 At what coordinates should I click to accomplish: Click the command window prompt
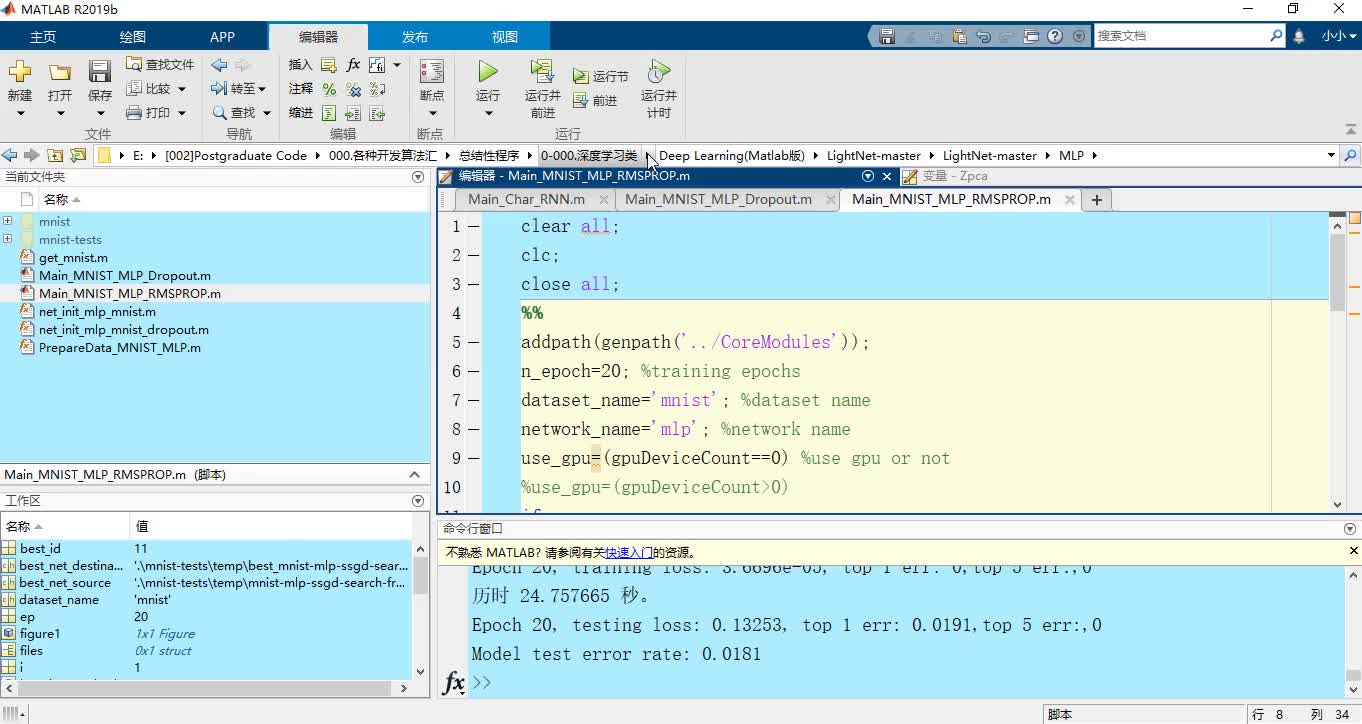[x=484, y=682]
